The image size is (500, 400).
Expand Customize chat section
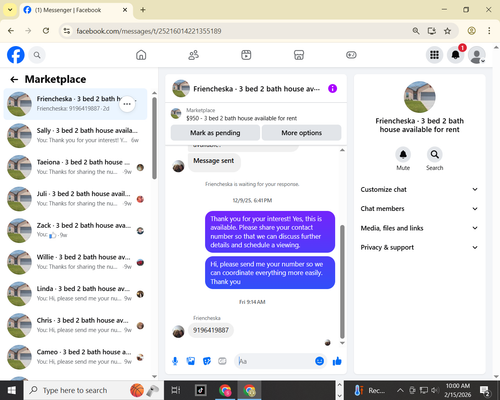tap(419, 189)
